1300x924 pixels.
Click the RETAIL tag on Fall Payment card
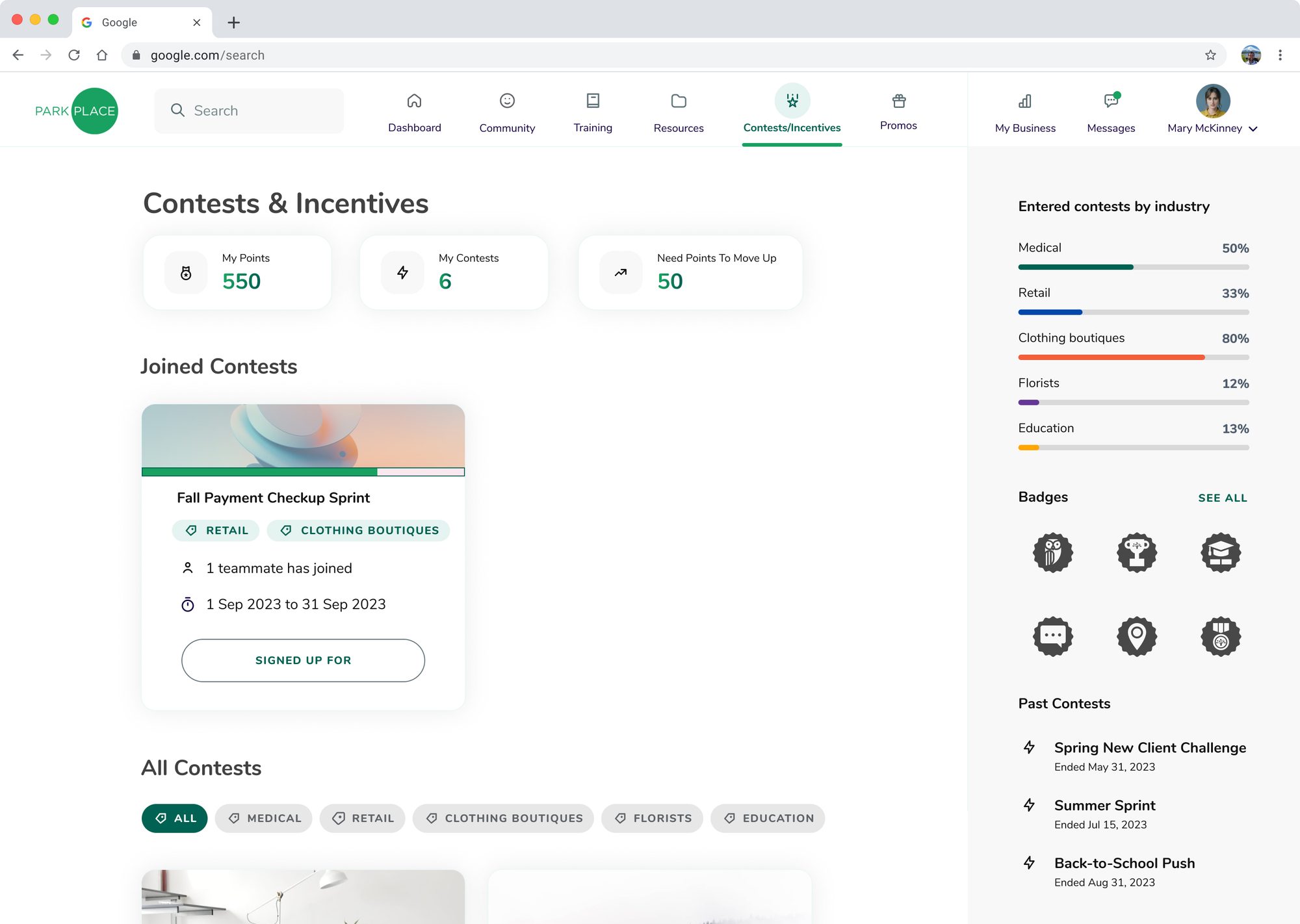[216, 530]
